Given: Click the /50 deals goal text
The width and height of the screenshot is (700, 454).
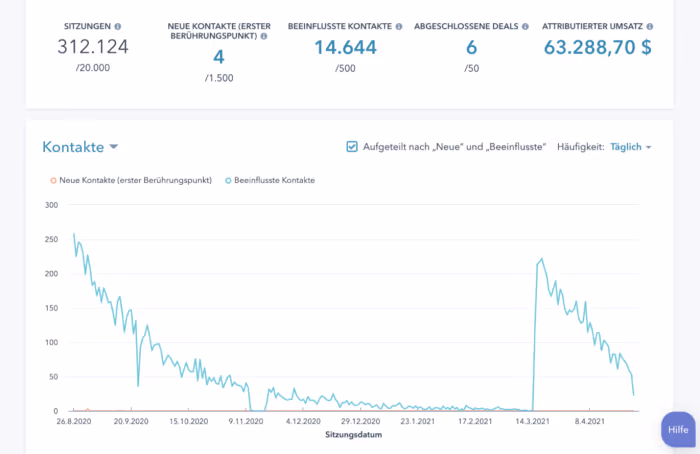Looking at the screenshot, I should [x=471, y=68].
